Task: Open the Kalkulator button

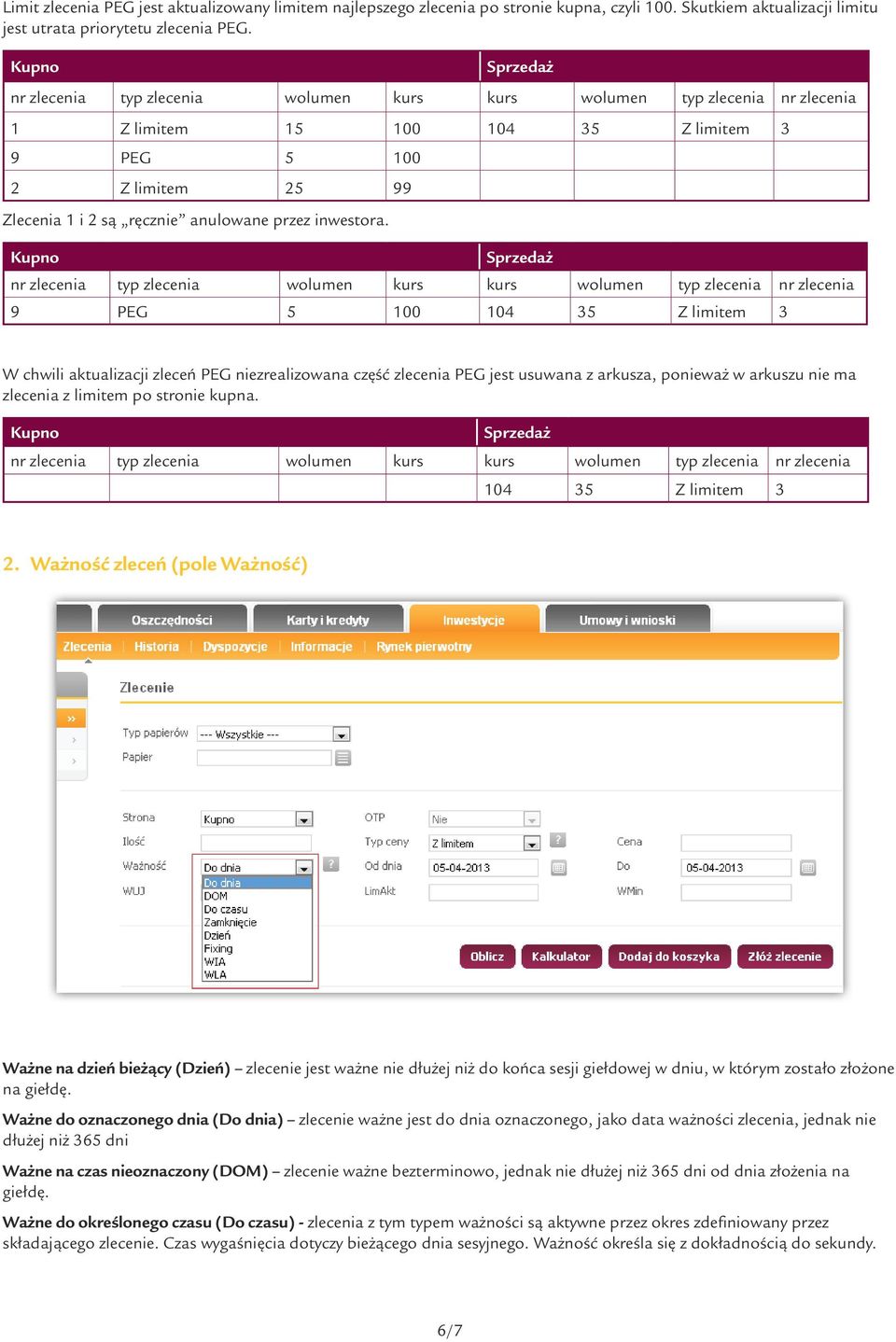Action: point(561,956)
